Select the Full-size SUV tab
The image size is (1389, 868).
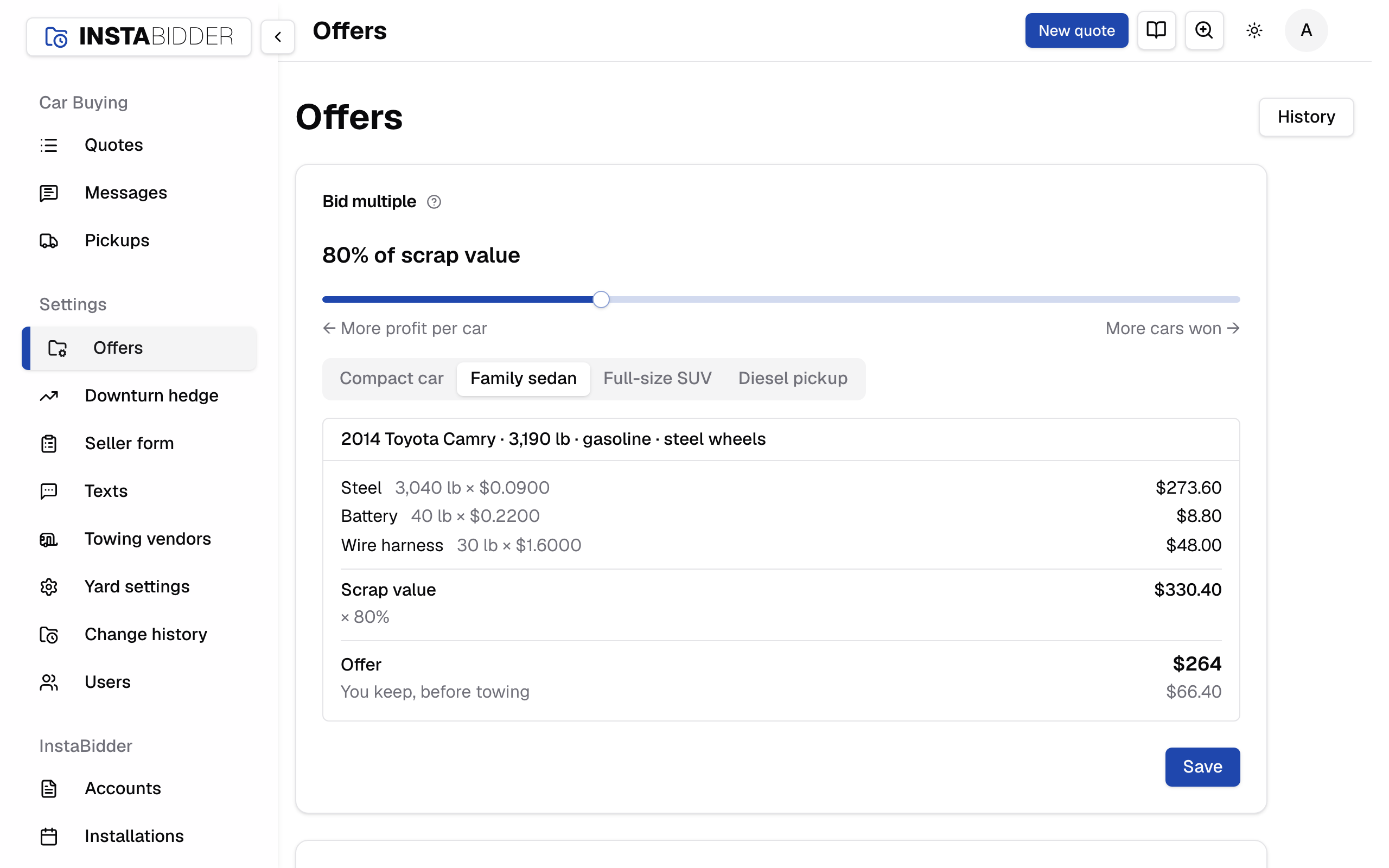coord(657,378)
